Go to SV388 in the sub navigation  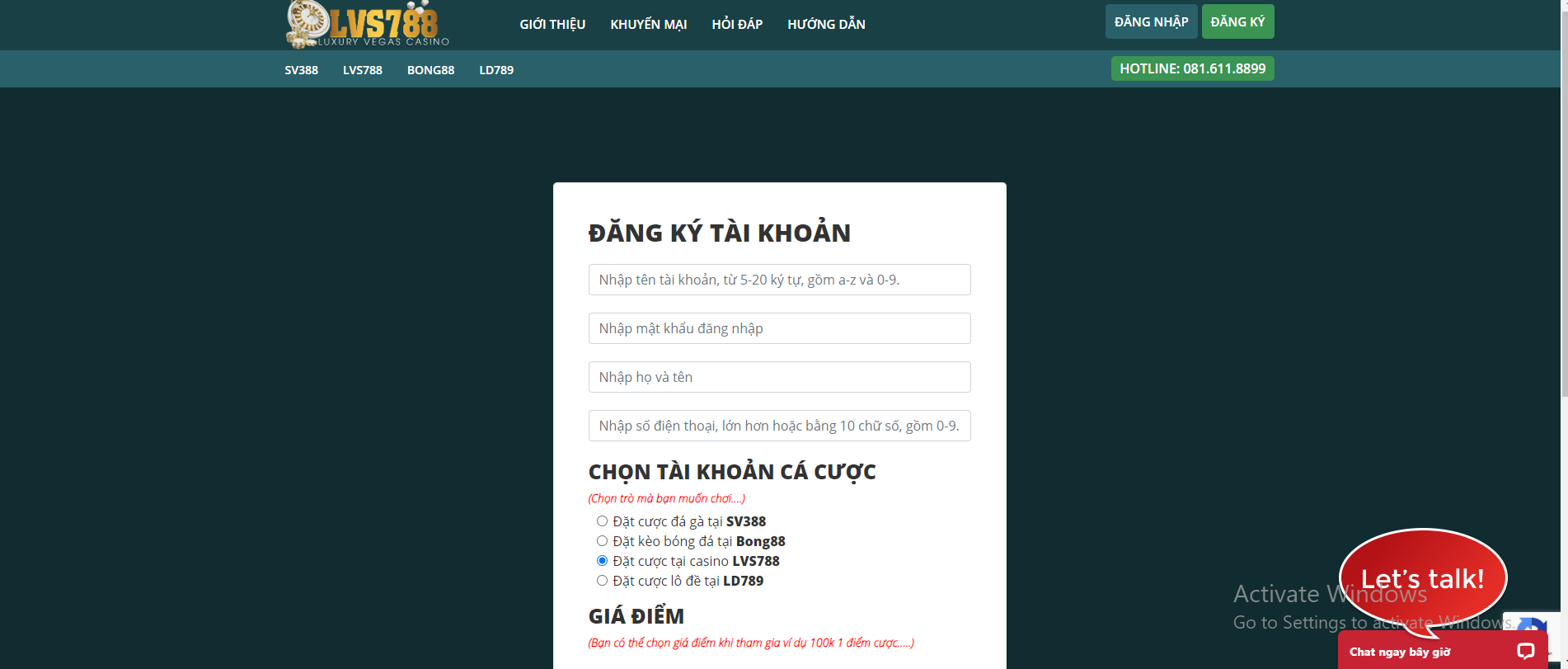tap(302, 70)
